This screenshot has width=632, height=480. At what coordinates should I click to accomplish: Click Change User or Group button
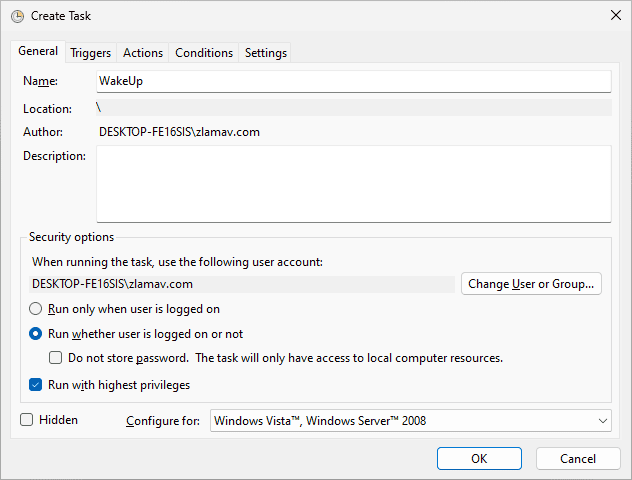(532, 284)
